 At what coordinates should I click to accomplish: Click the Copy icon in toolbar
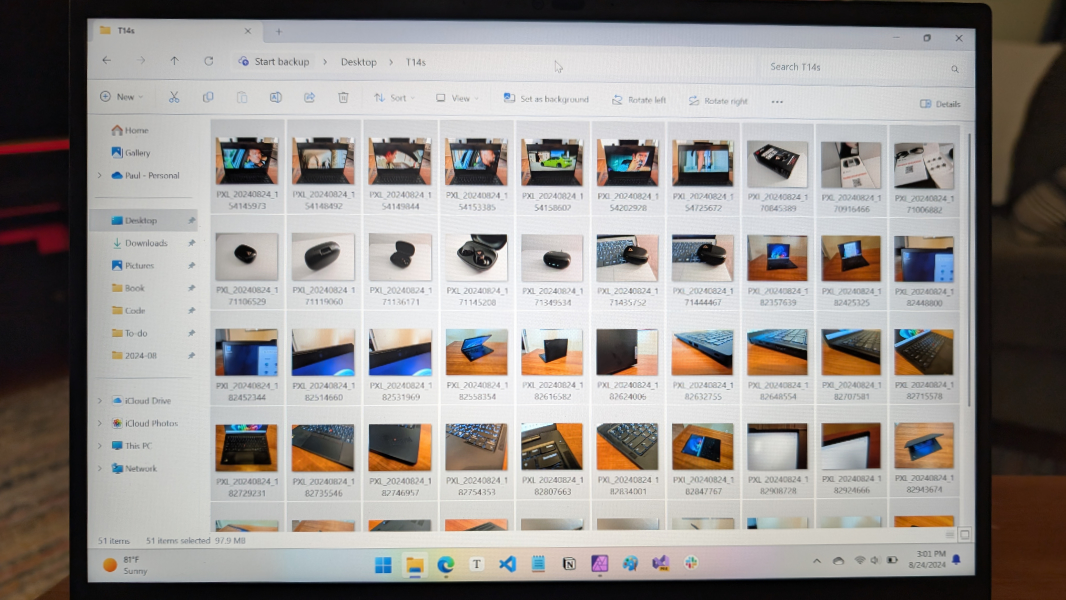208,97
